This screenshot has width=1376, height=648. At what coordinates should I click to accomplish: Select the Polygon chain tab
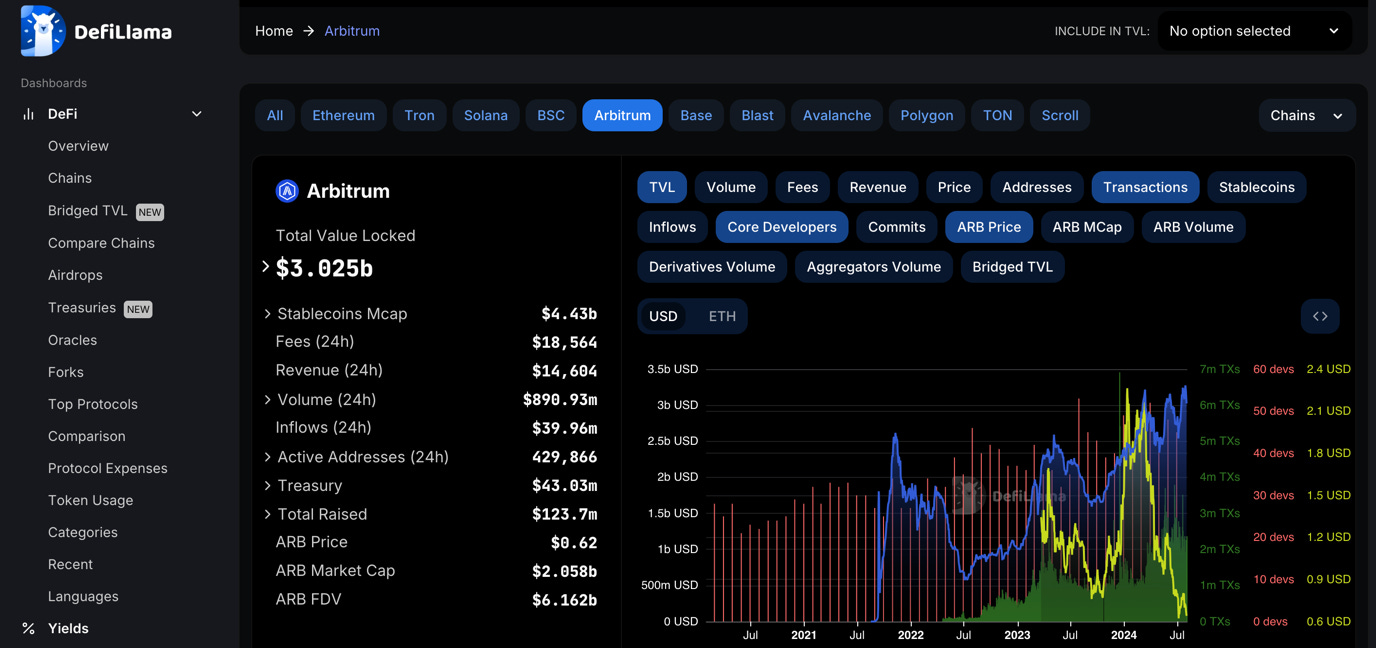927,115
